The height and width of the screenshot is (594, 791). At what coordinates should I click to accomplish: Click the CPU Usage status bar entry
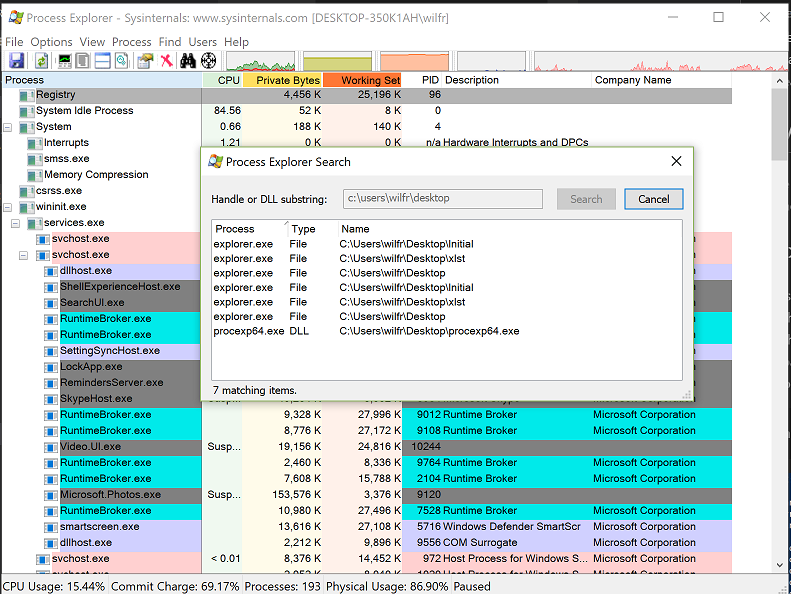[x=54, y=586]
